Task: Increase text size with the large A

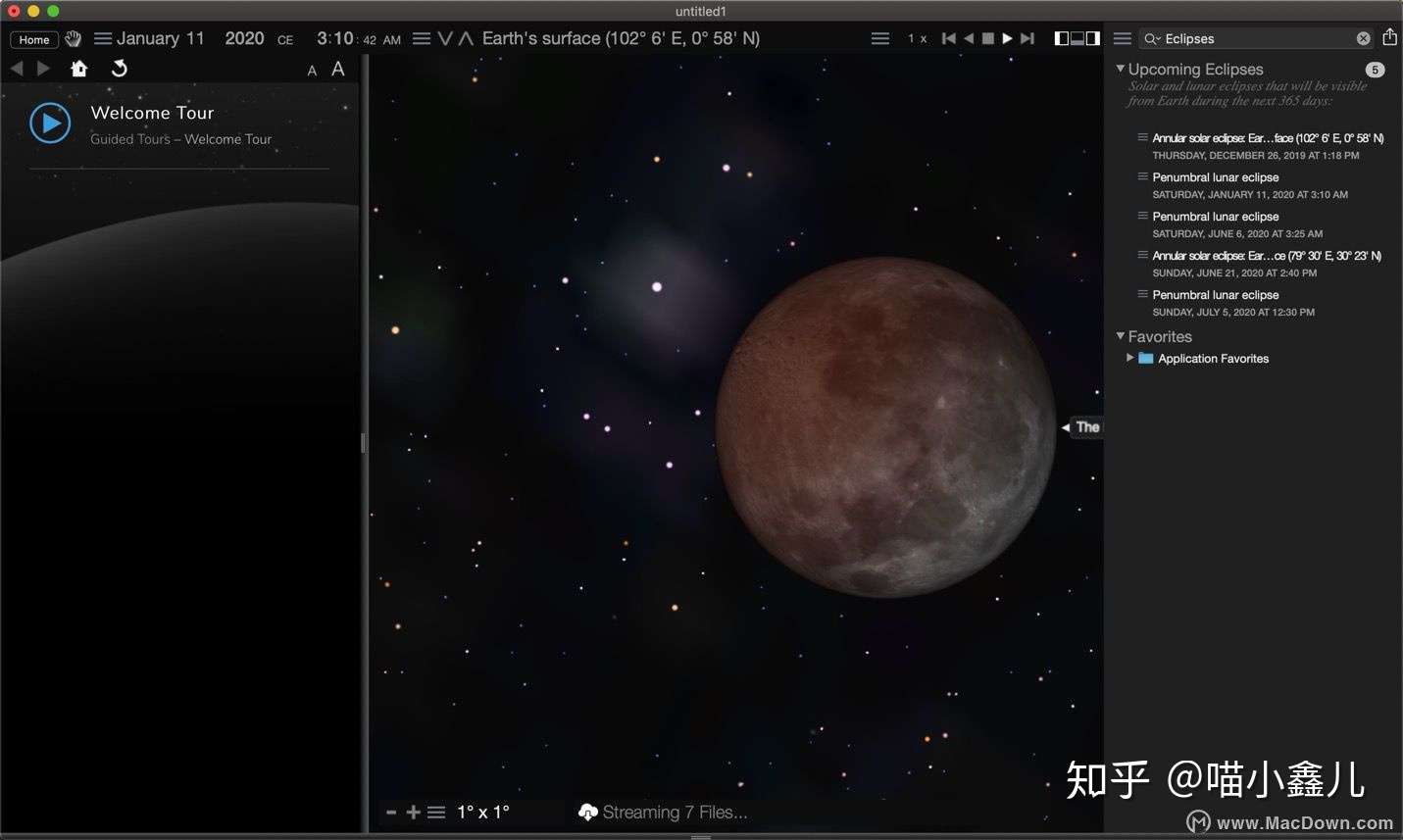Action: (x=338, y=69)
